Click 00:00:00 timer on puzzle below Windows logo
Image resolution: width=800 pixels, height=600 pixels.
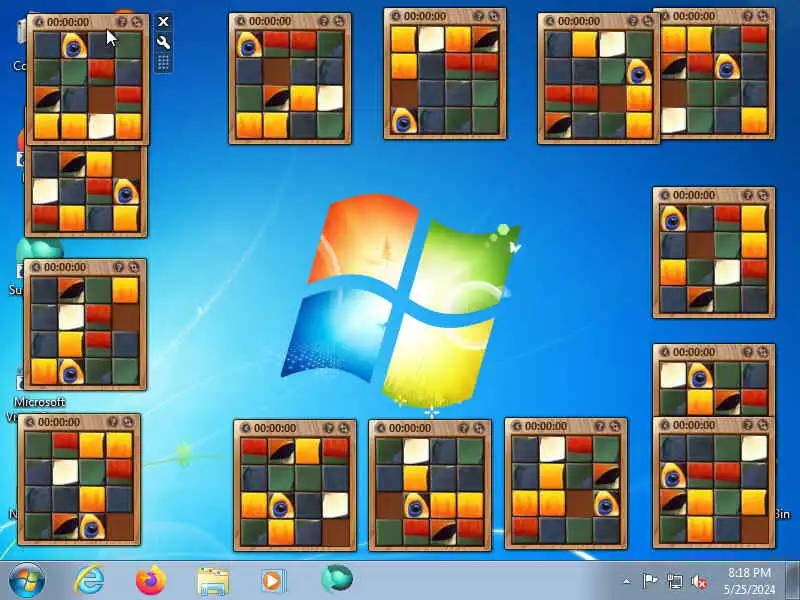point(410,428)
